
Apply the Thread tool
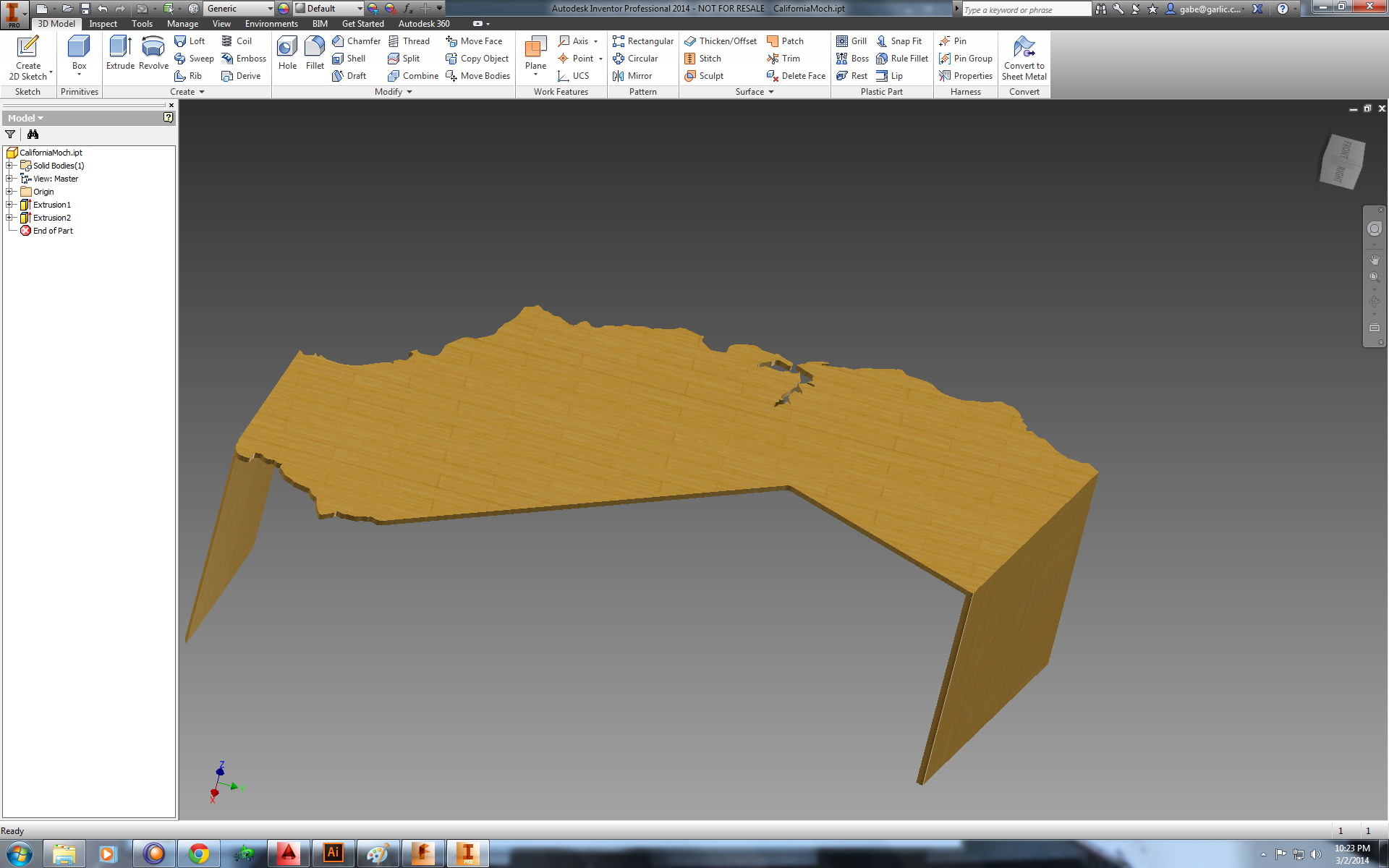(x=409, y=41)
